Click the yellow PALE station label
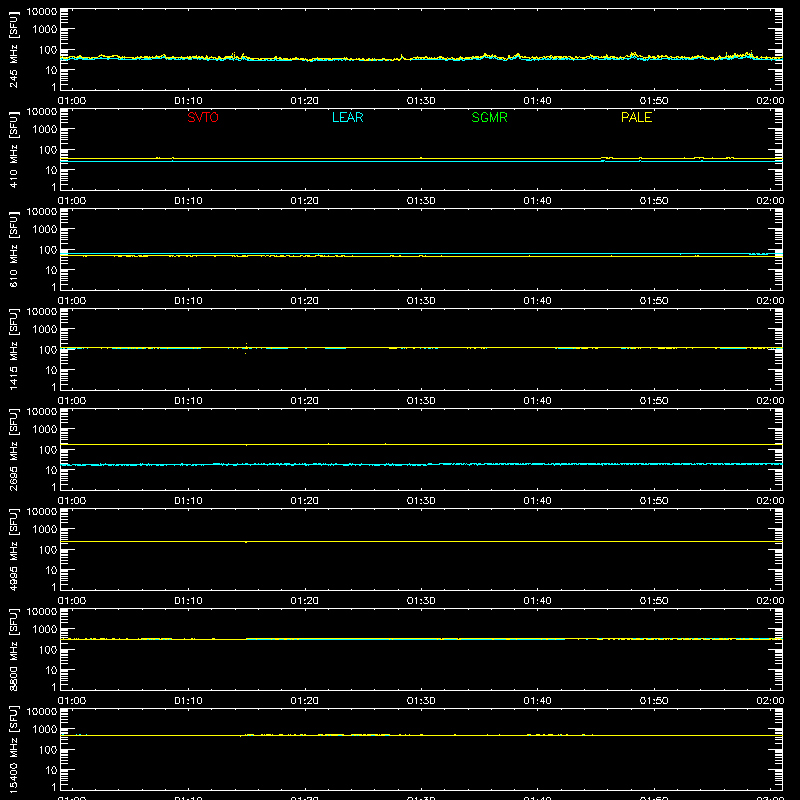 tap(636, 117)
